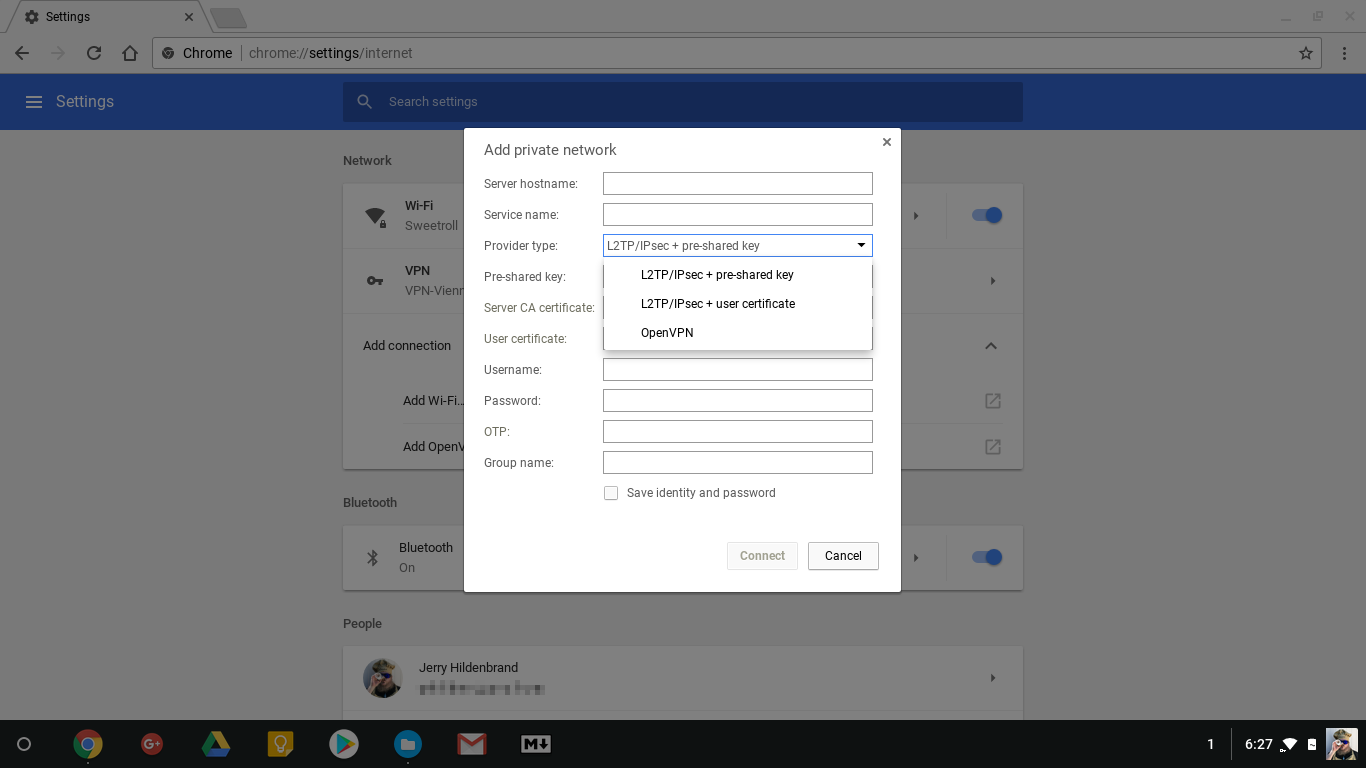
Task: Click the Server hostname field
Action: pos(738,184)
